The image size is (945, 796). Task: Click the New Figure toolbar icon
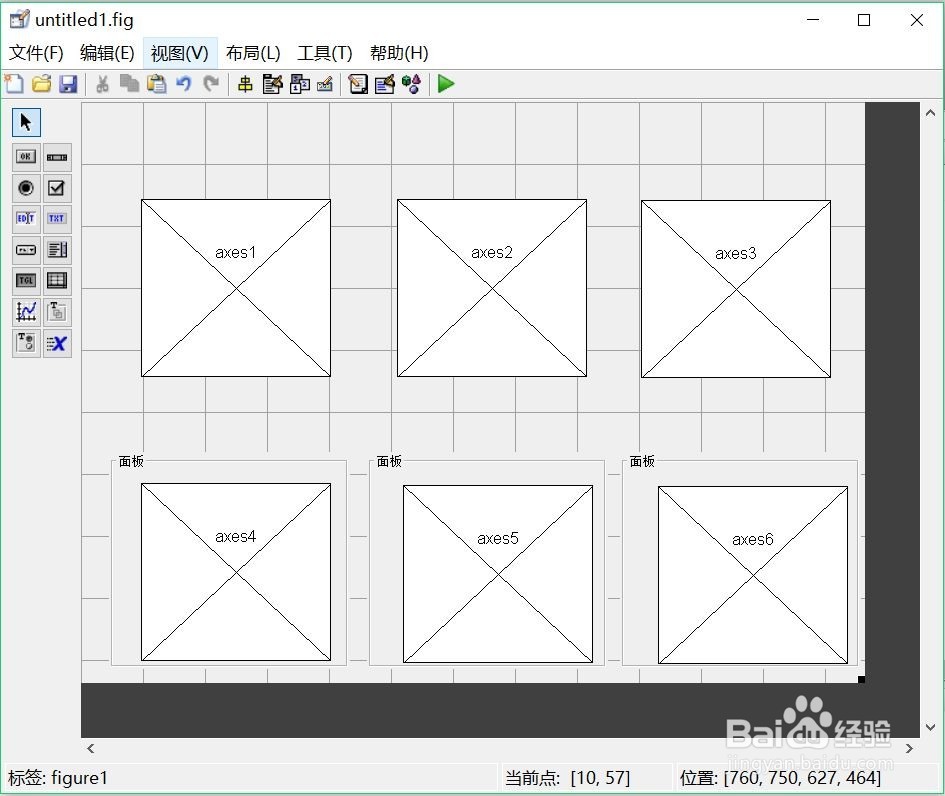click(14, 84)
